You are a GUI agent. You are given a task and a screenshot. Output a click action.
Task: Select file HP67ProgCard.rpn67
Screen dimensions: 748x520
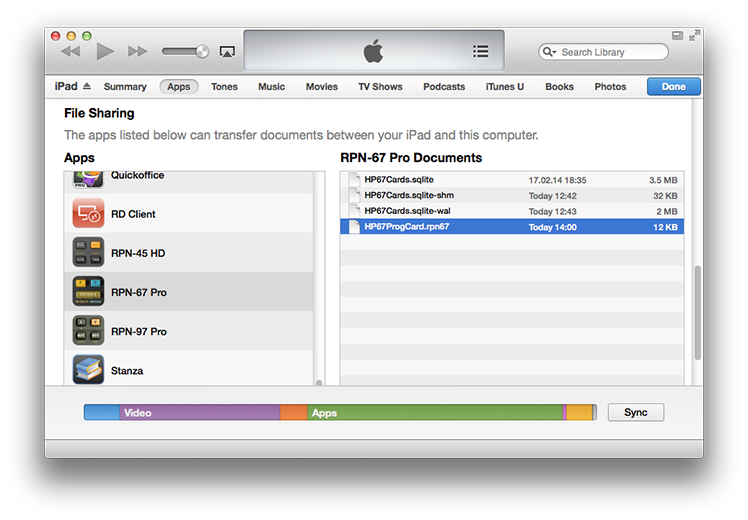(x=512, y=227)
